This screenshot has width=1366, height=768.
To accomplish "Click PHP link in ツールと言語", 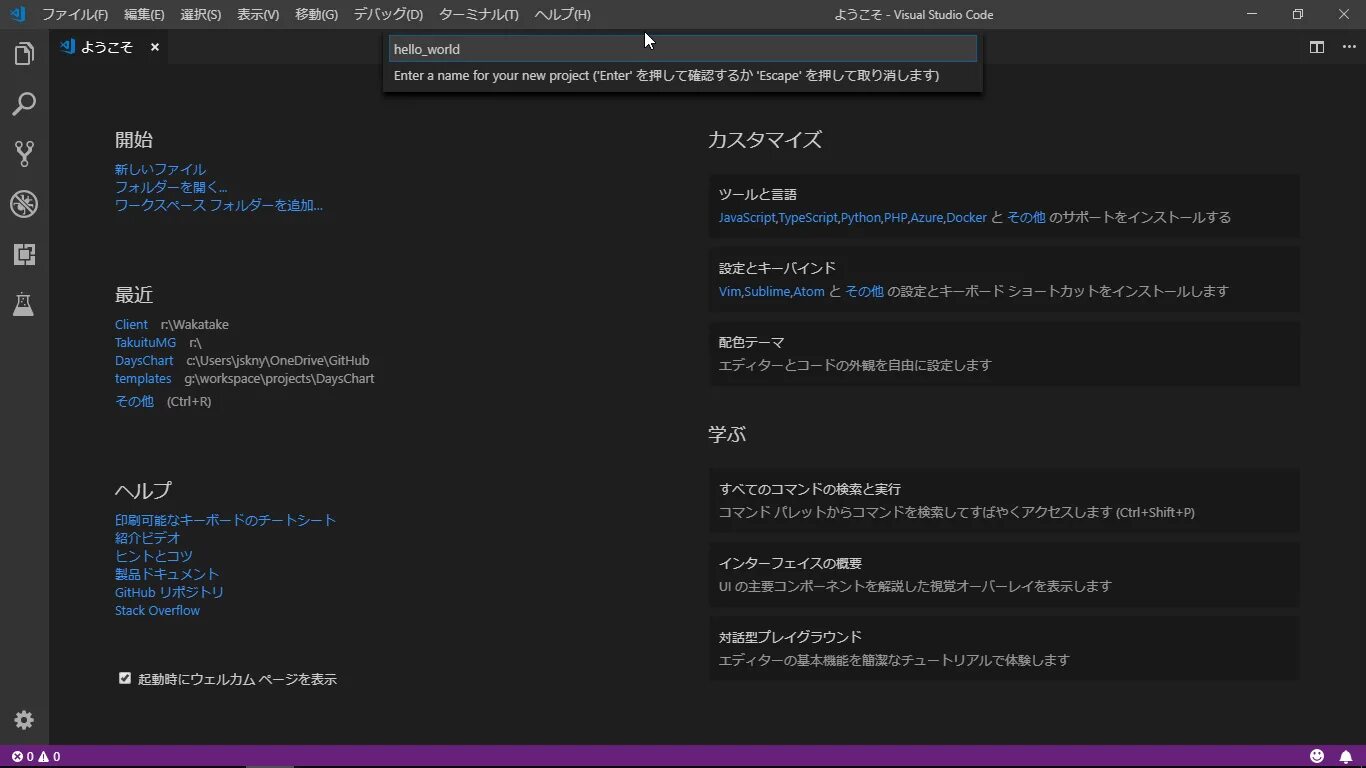I will [896, 217].
